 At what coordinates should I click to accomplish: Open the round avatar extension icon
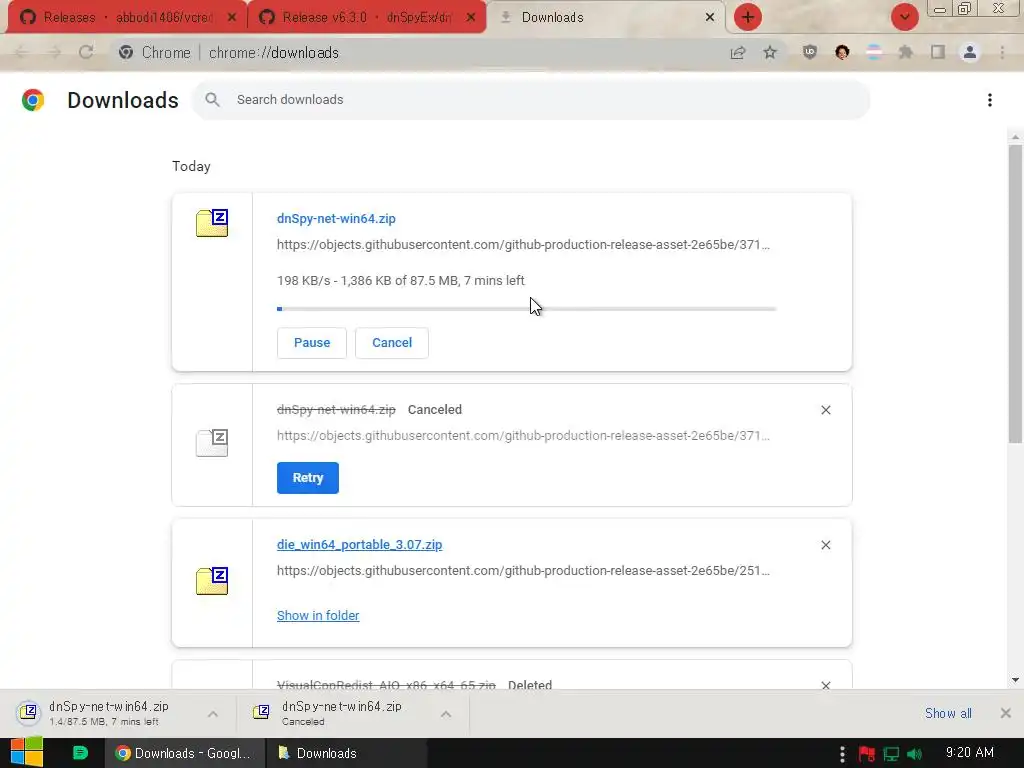pyautogui.click(x=842, y=52)
